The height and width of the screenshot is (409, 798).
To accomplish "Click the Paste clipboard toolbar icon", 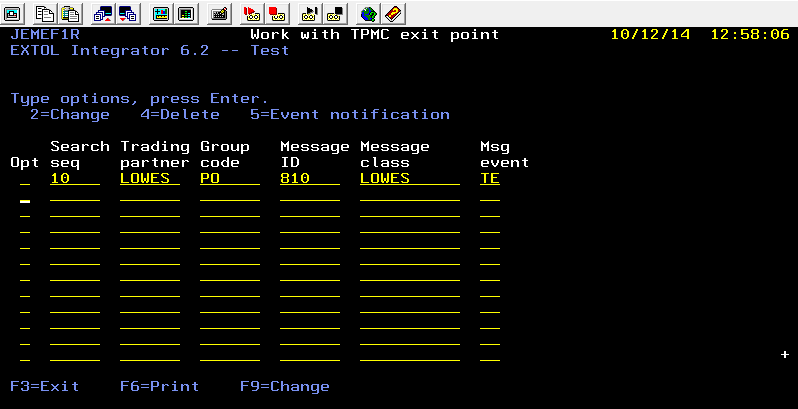I will click(x=70, y=14).
